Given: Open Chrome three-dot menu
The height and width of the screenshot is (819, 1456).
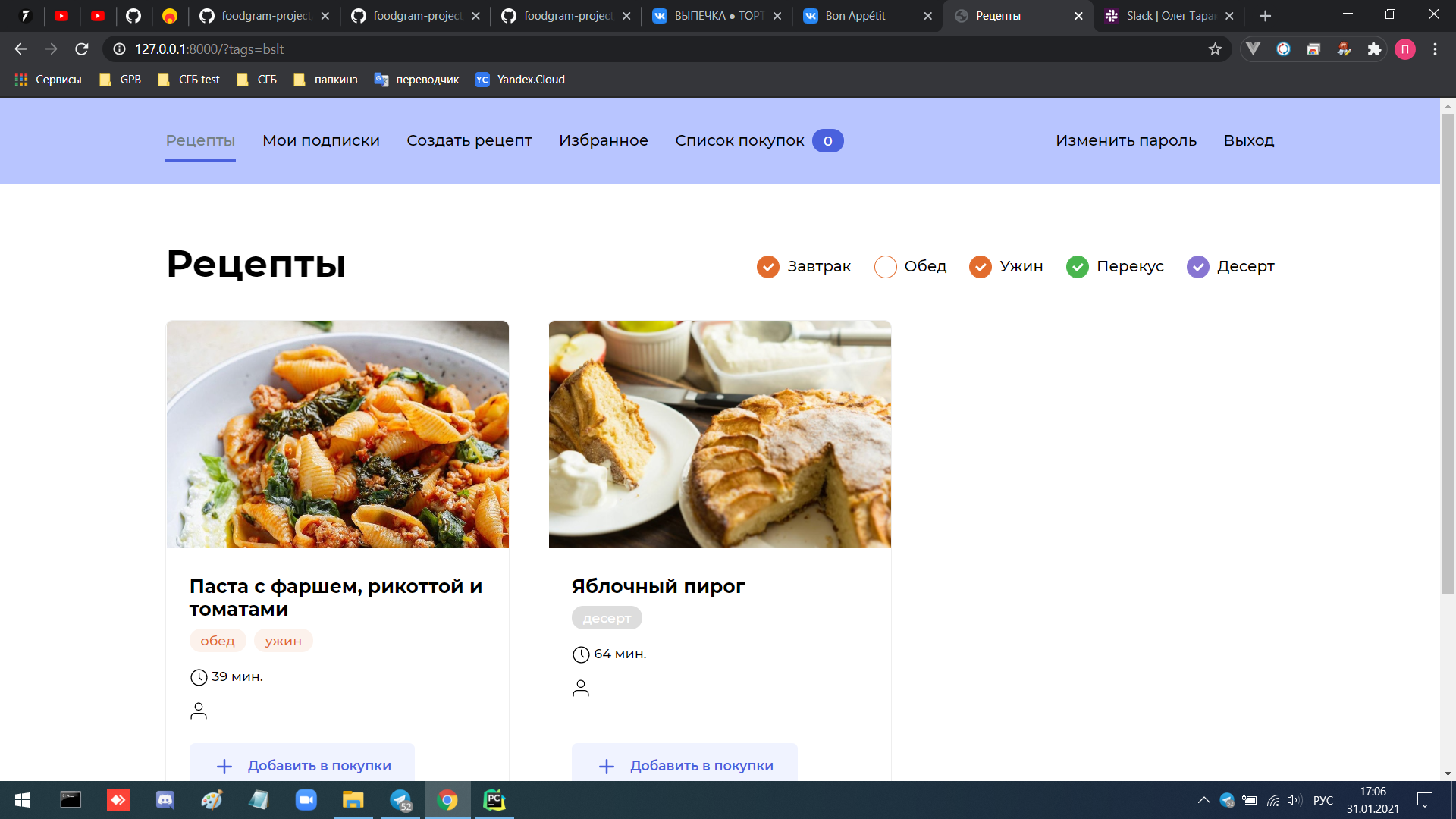Looking at the screenshot, I should coord(1435,49).
